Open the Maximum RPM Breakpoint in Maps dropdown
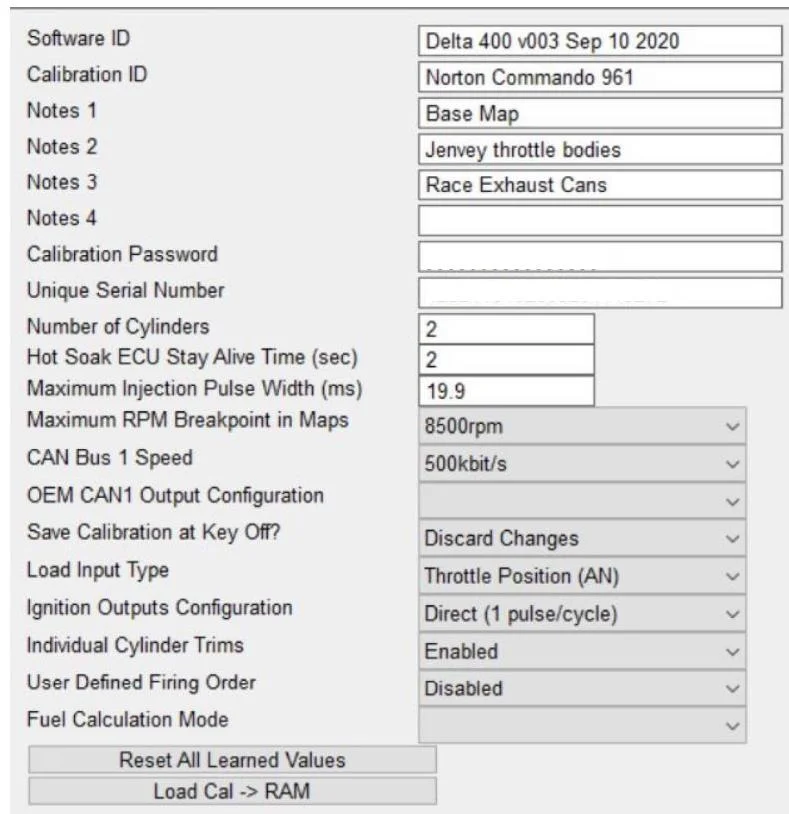Screen dimensions: 789x814 pos(581,427)
